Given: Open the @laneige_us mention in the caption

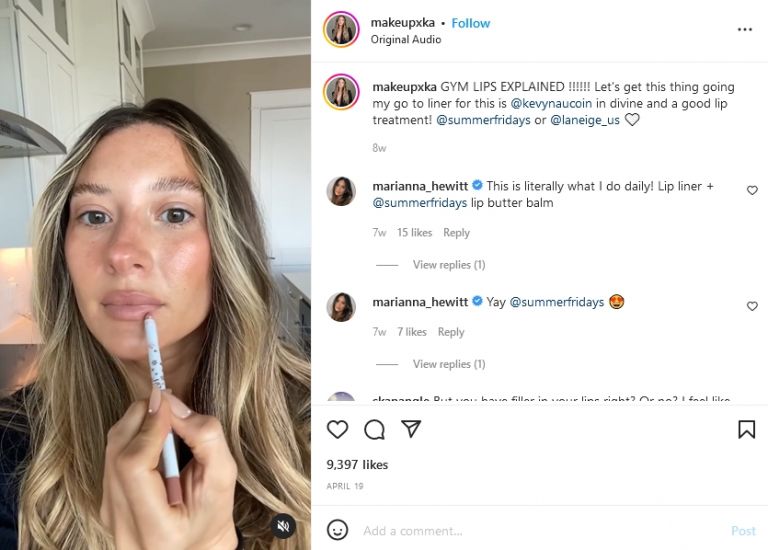Looking at the screenshot, I should click(x=585, y=120).
